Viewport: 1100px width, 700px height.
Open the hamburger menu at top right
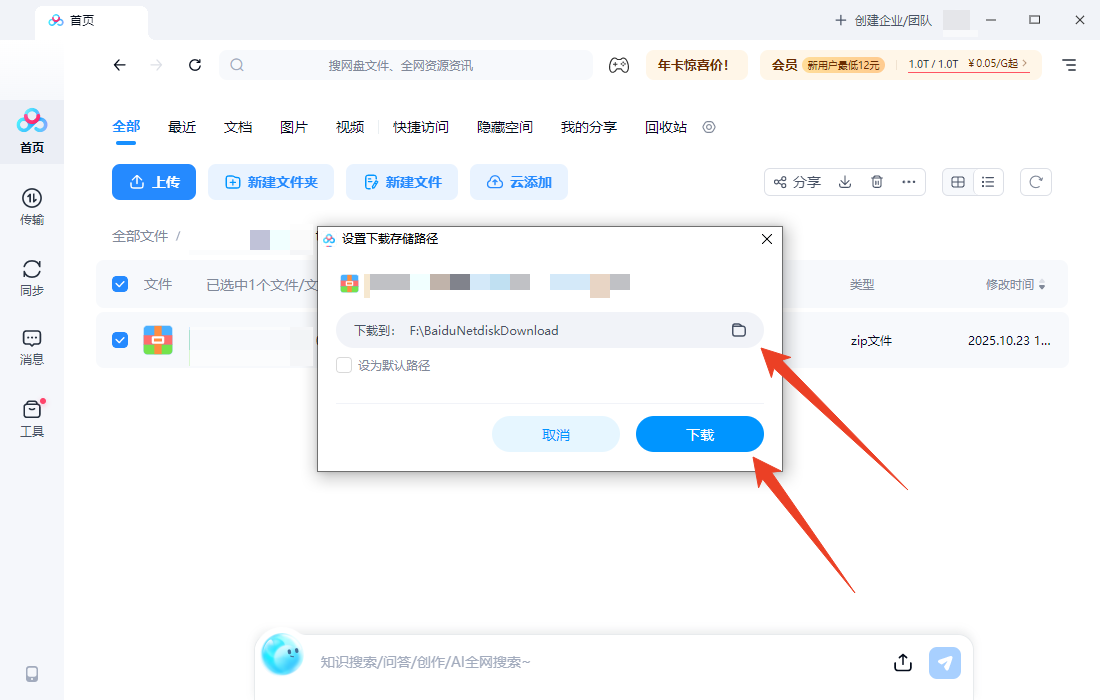click(1068, 63)
